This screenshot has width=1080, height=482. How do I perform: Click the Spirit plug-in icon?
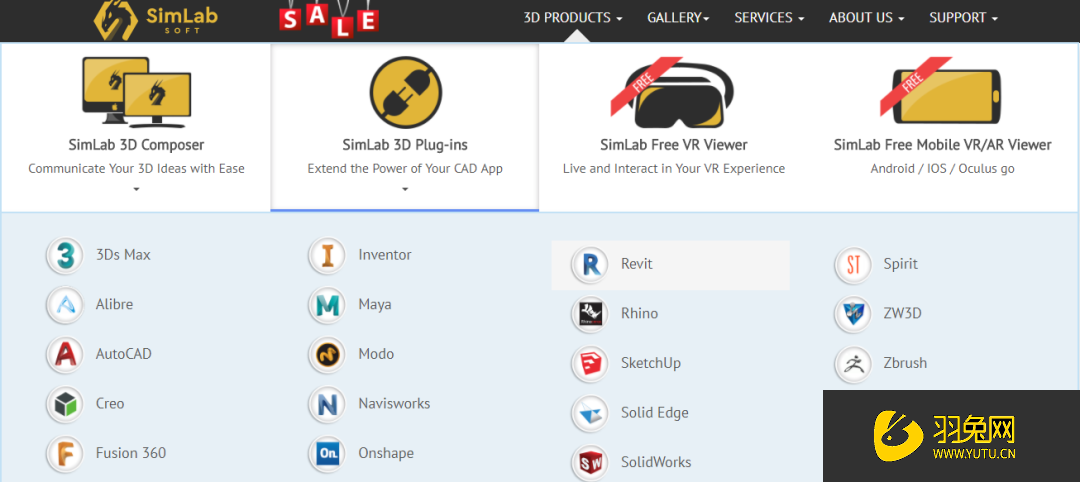coord(853,264)
